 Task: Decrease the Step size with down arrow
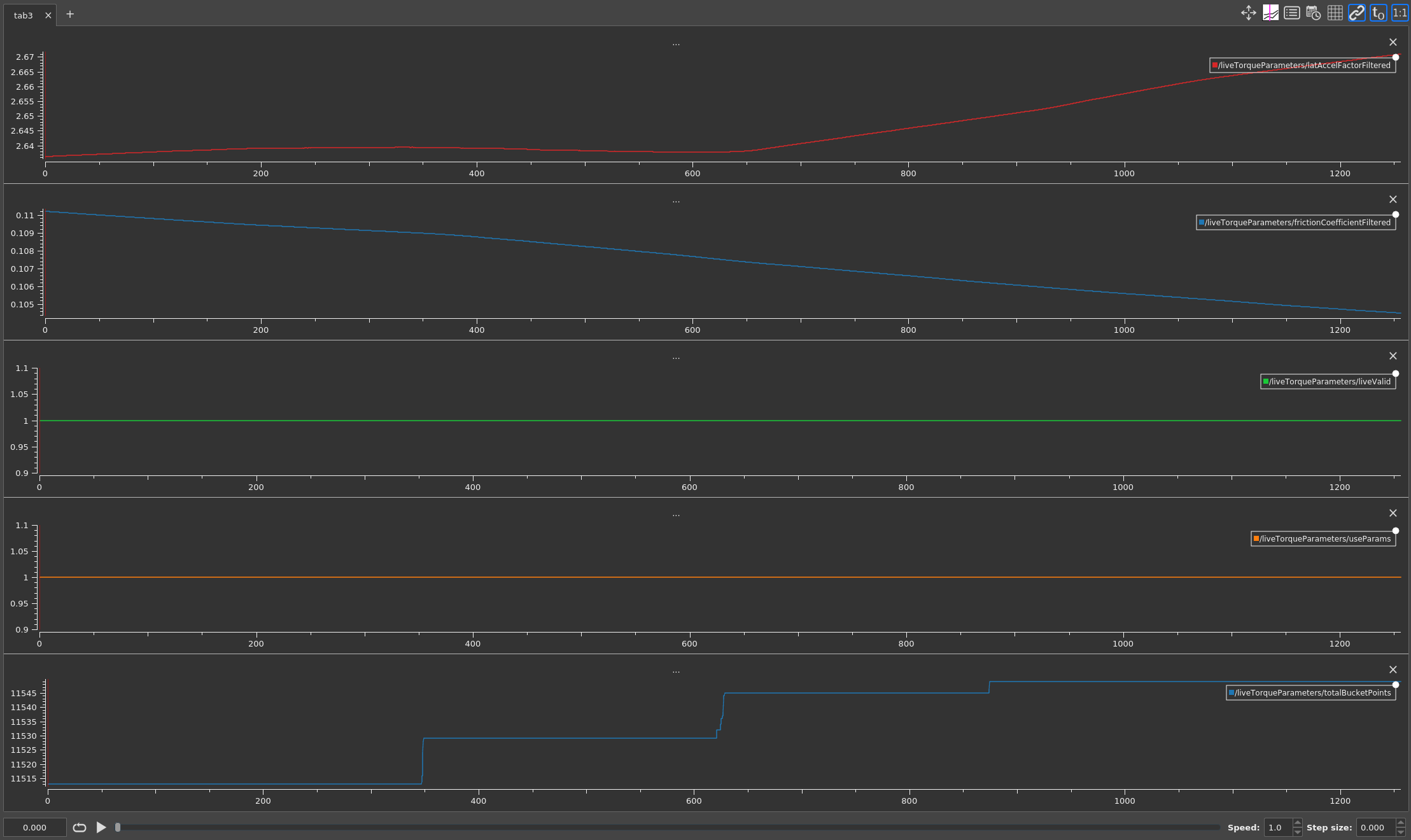click(x=1400, y=832)
